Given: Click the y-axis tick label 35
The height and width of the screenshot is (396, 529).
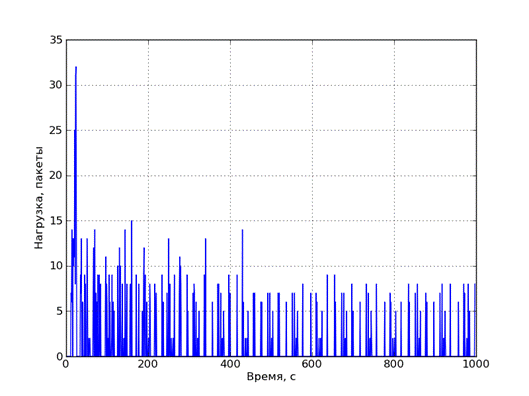Looking at the screenshot, I should 56,40.
